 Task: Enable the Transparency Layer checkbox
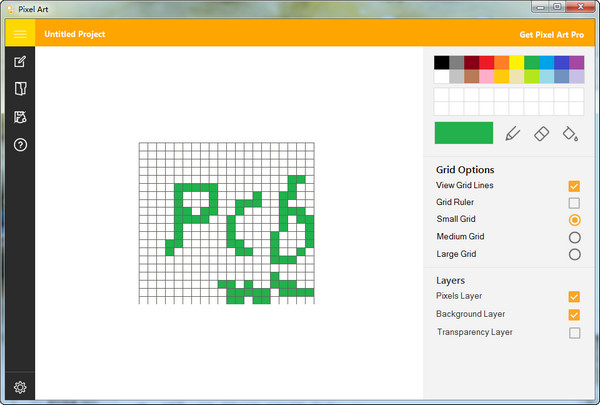(x=574, y=333)
